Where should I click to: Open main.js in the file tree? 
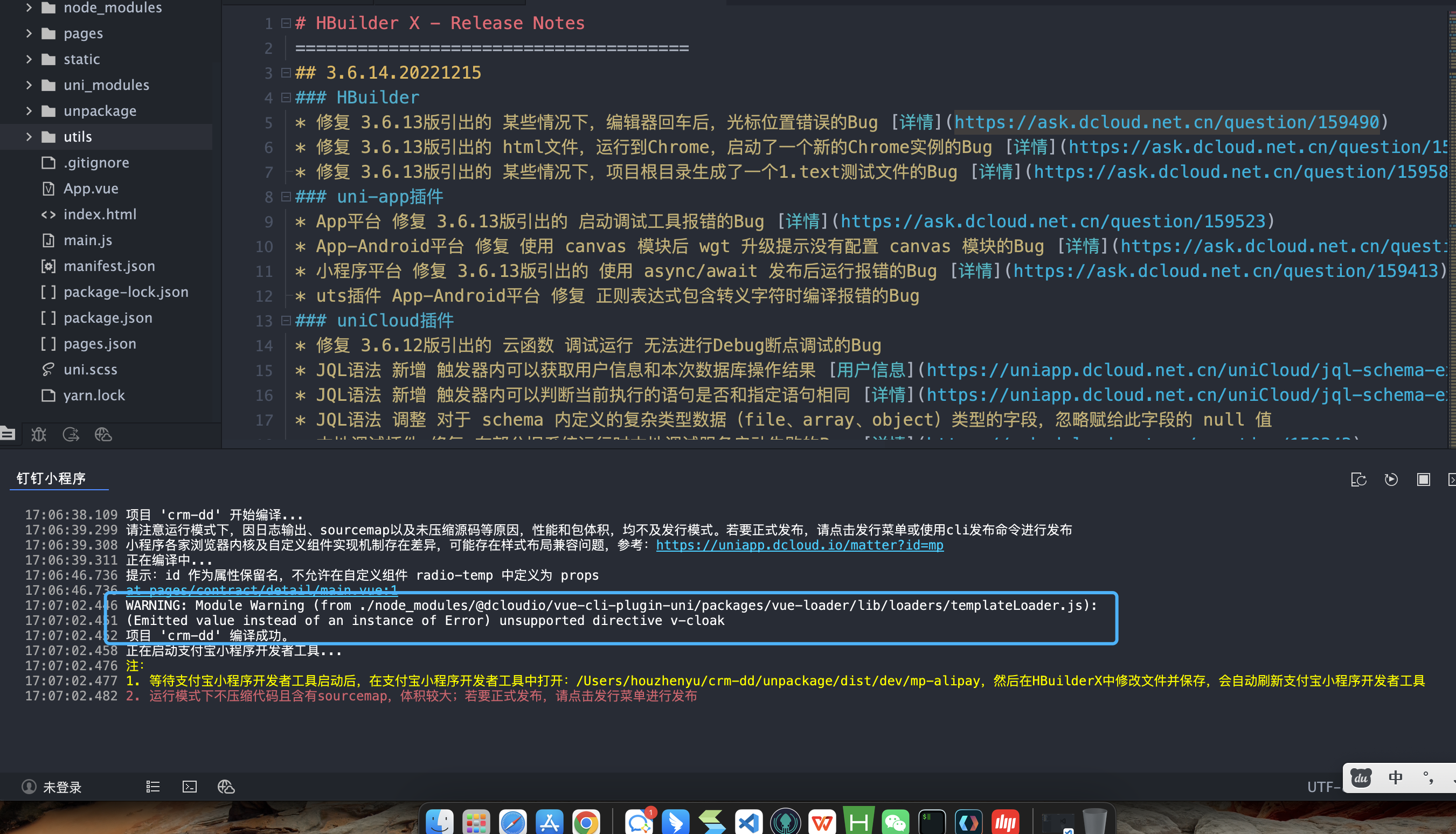pos(88,240)
